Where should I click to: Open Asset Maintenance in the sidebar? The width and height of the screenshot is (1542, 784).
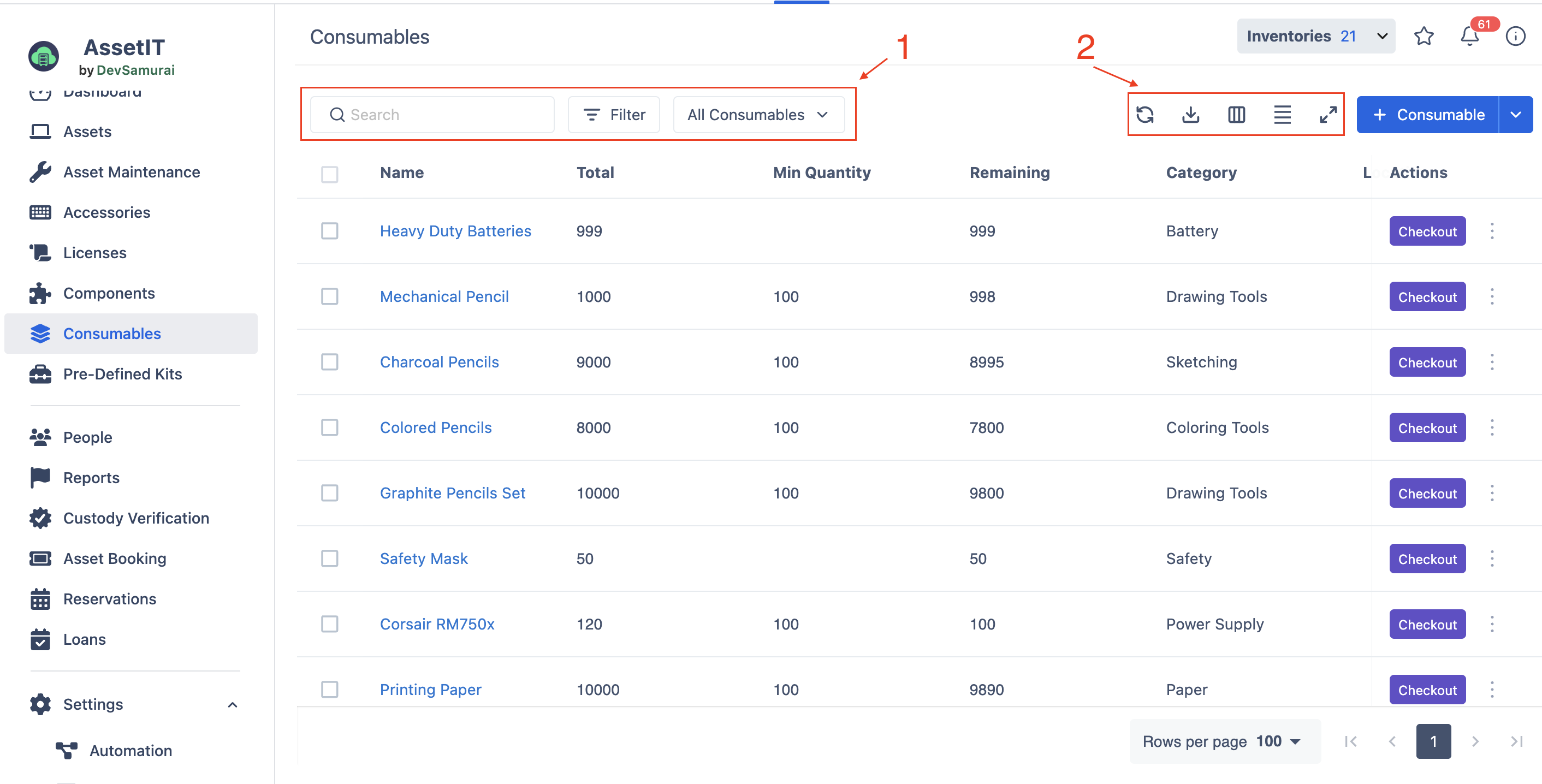132,172
